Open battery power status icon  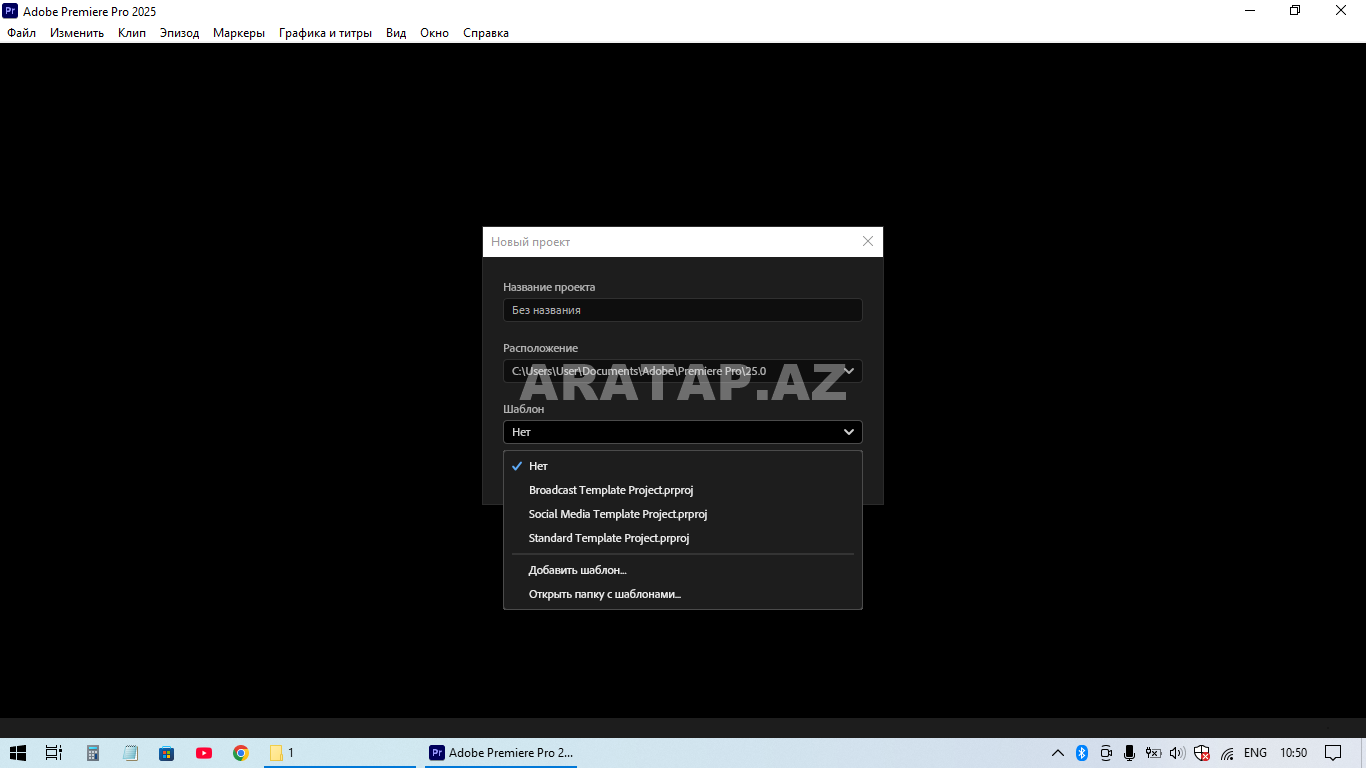1154,753
